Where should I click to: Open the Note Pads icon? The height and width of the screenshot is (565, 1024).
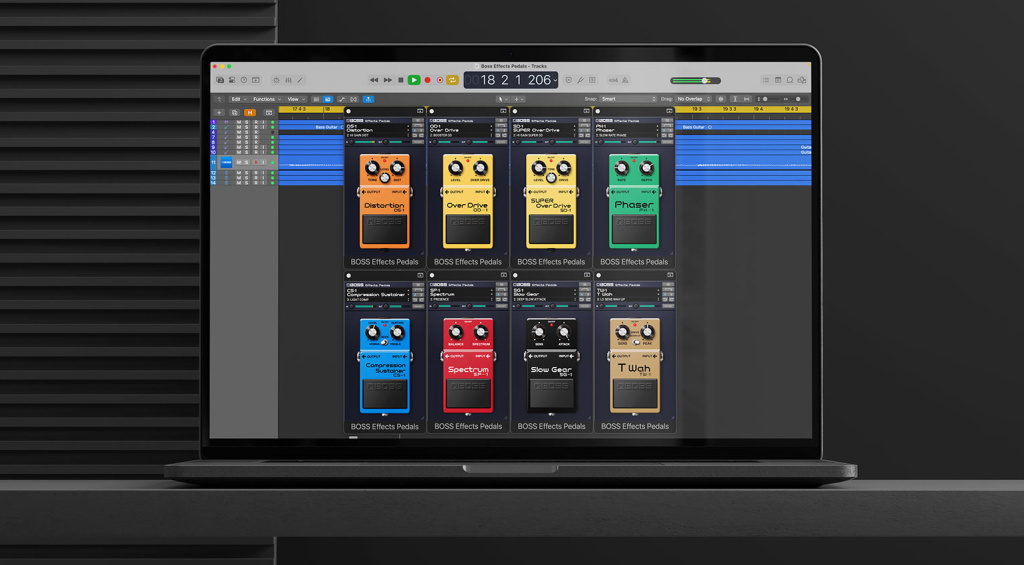coord(778,80)
